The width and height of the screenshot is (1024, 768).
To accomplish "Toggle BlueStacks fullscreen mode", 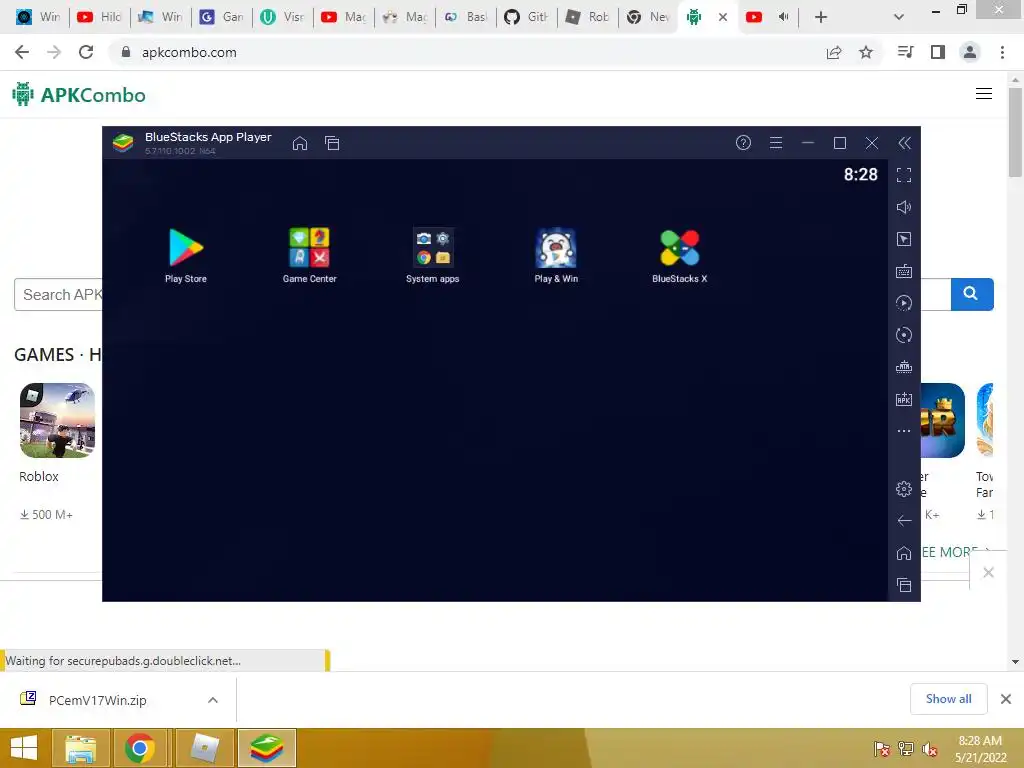I will [904, 175].
